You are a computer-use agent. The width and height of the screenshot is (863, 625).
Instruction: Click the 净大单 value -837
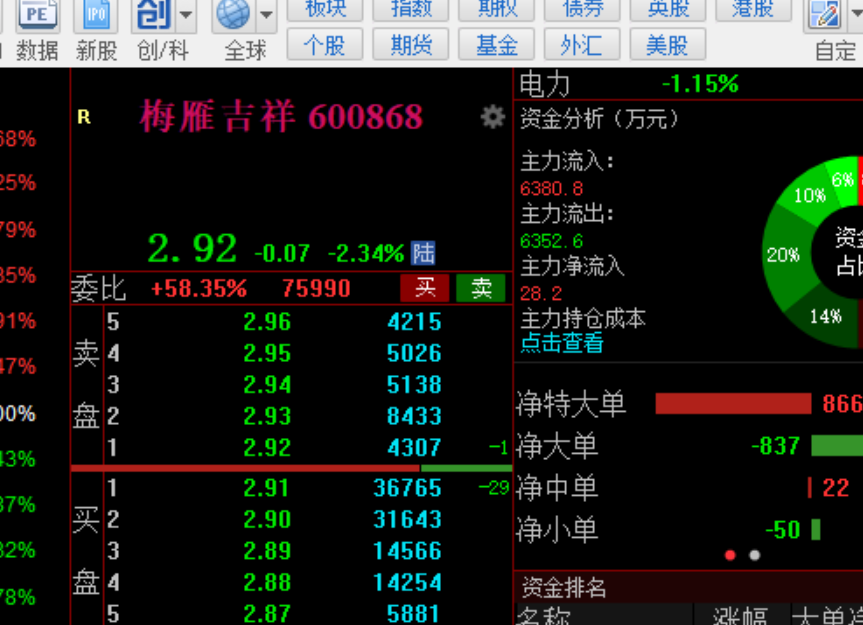[775, 446]
